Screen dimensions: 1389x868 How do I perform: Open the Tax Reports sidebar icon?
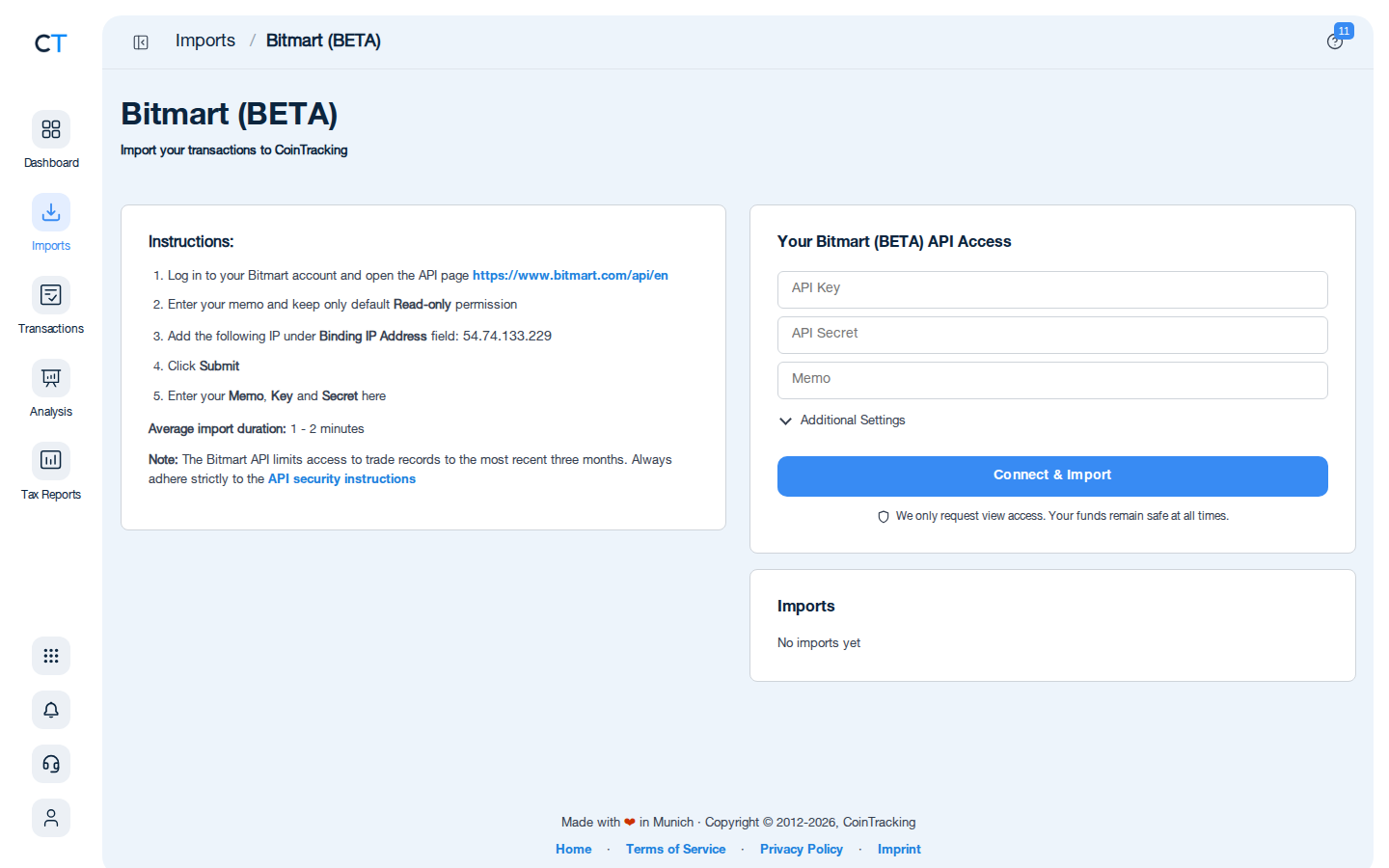pyautogui.click(x=51, y=461)
